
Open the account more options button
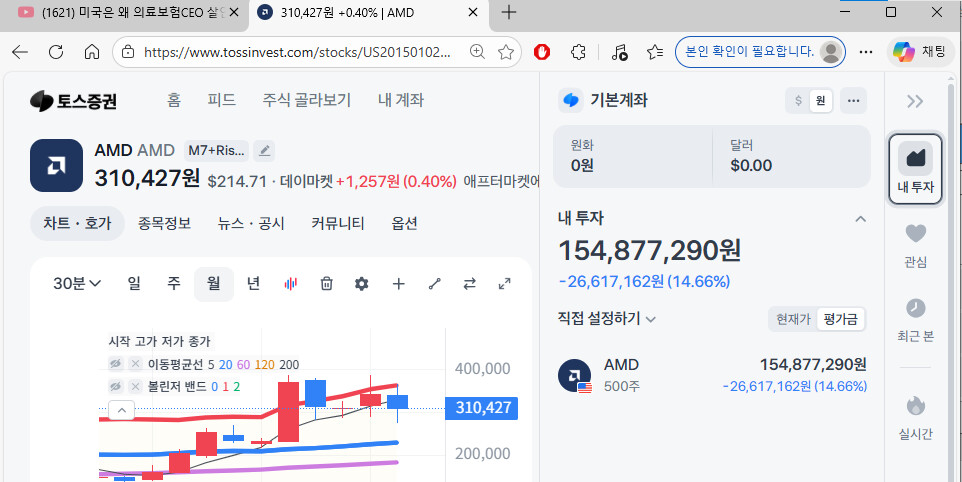(x=853, y=101)
